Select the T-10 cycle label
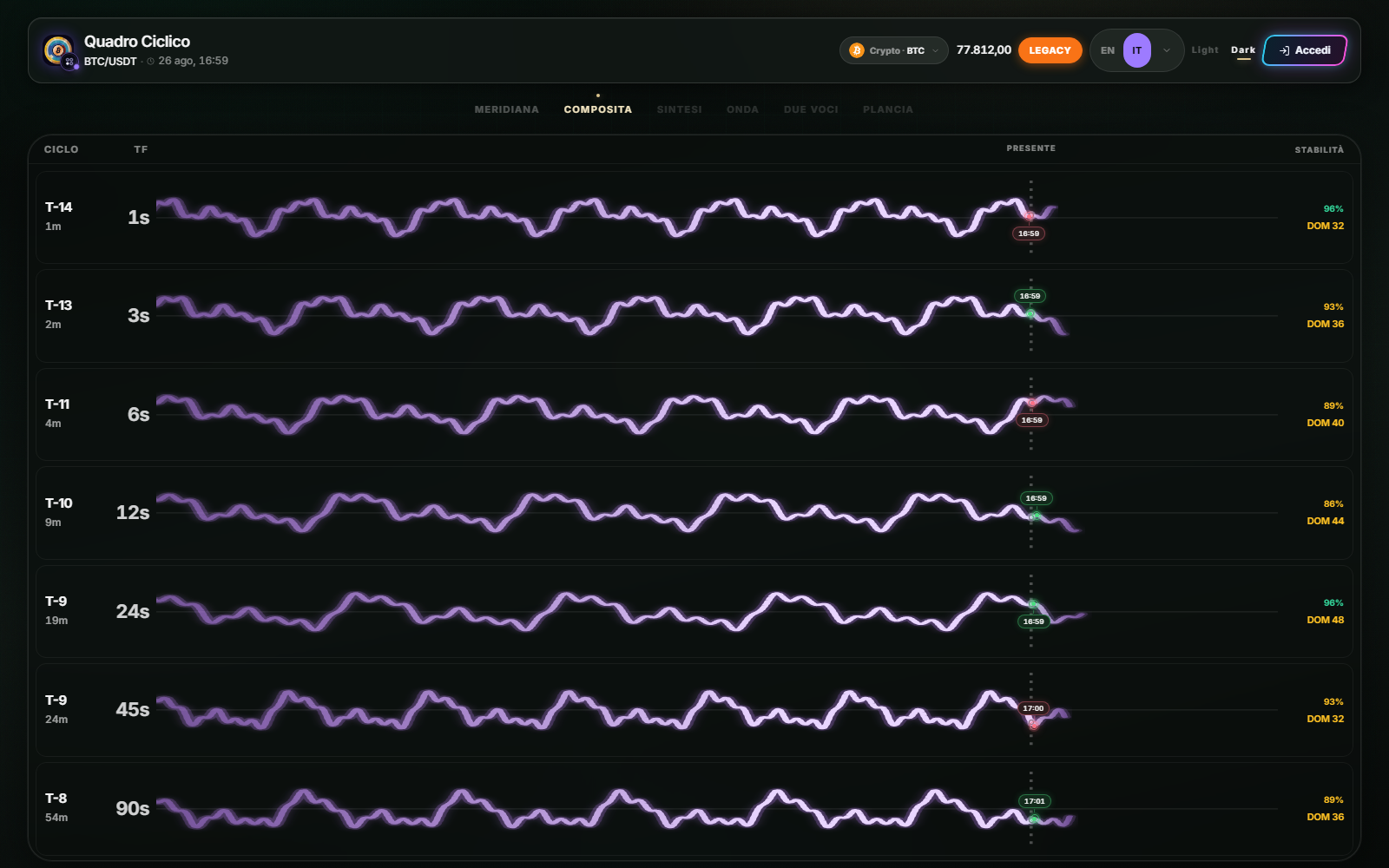The width and height of the screenshot is (1389, 868). tap(59, 503)
